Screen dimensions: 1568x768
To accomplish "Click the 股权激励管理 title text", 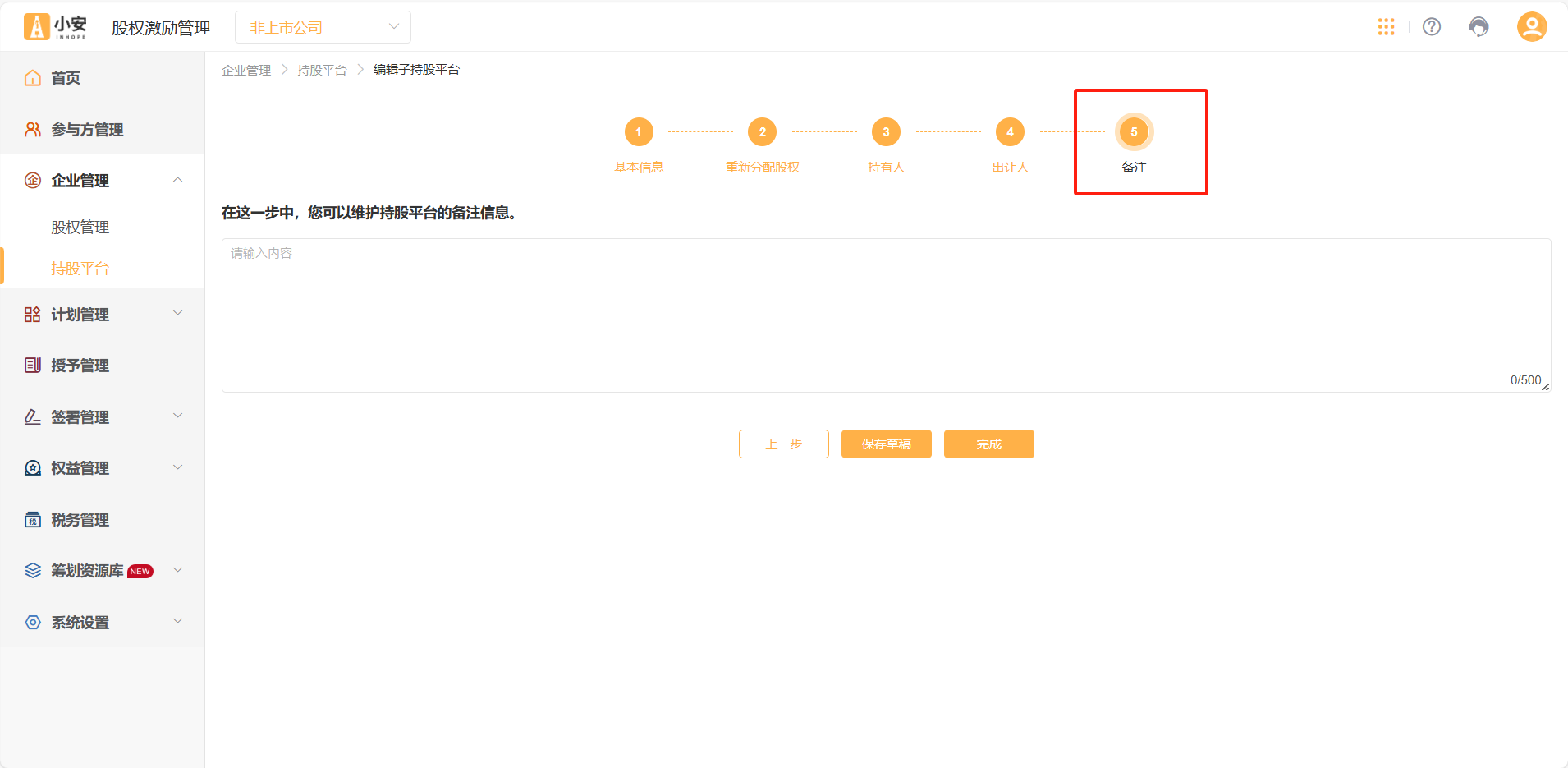I will point(161,28).
